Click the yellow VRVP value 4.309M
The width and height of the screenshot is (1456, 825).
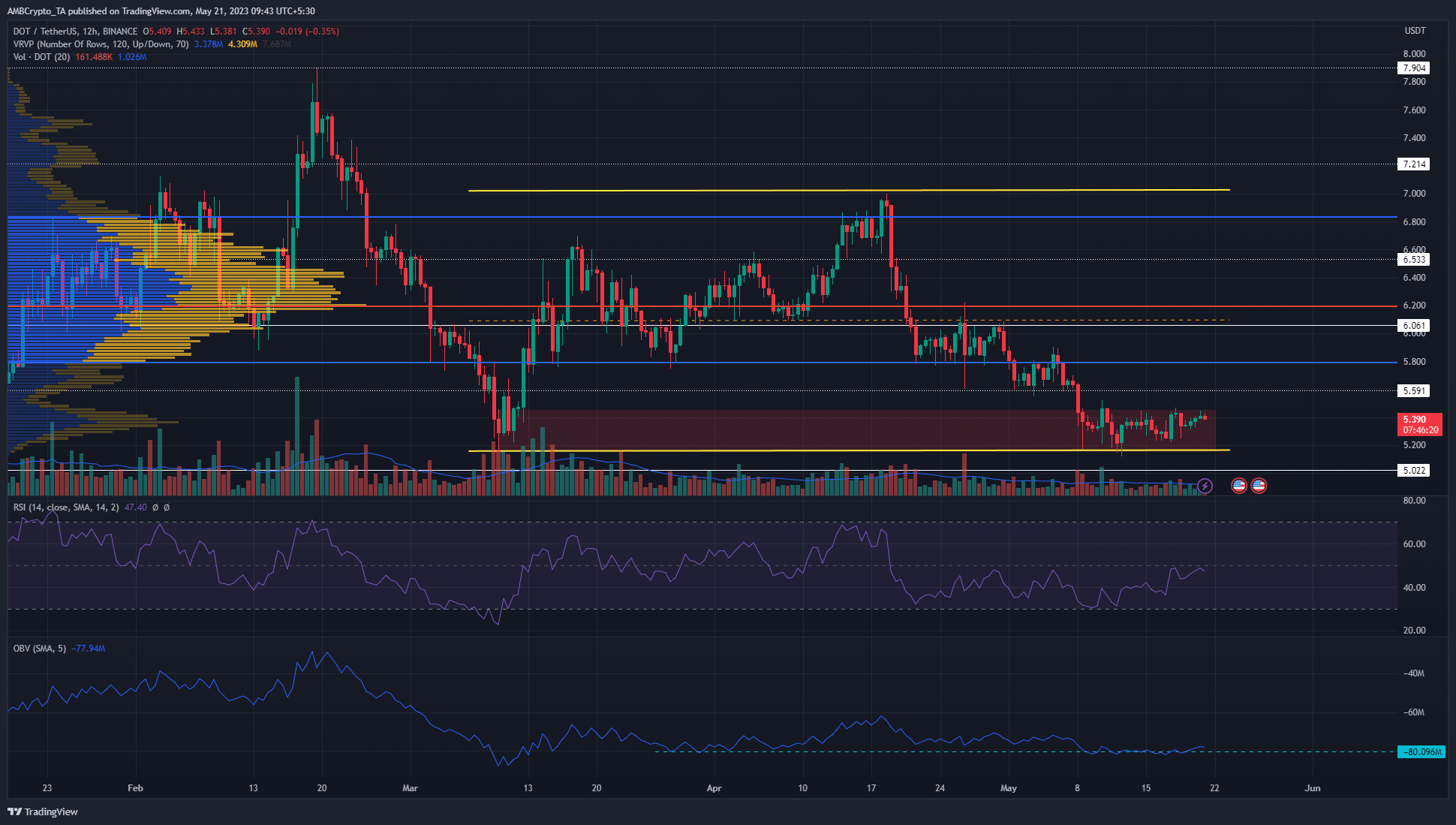coord(242,44)
